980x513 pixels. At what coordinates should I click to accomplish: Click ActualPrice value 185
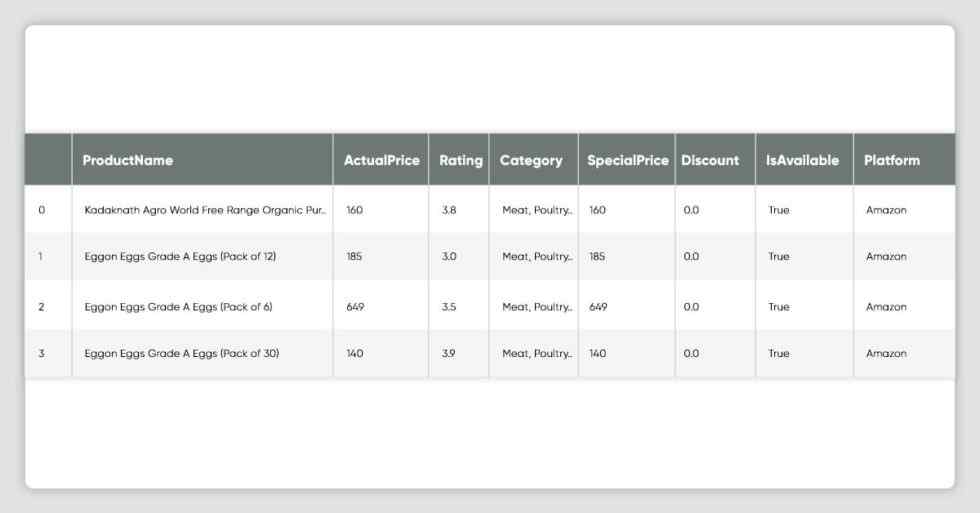coord(354,256)
